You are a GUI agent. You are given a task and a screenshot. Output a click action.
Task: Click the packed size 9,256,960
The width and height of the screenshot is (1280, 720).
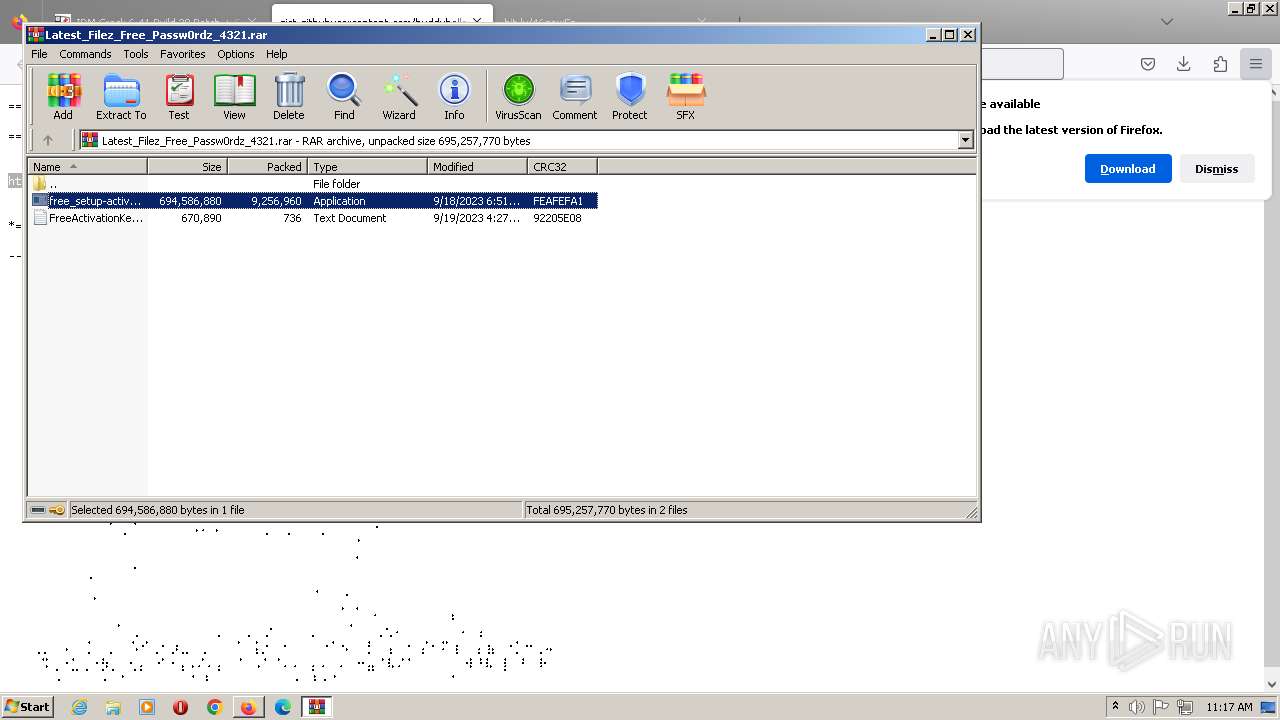tap(277, 201)
